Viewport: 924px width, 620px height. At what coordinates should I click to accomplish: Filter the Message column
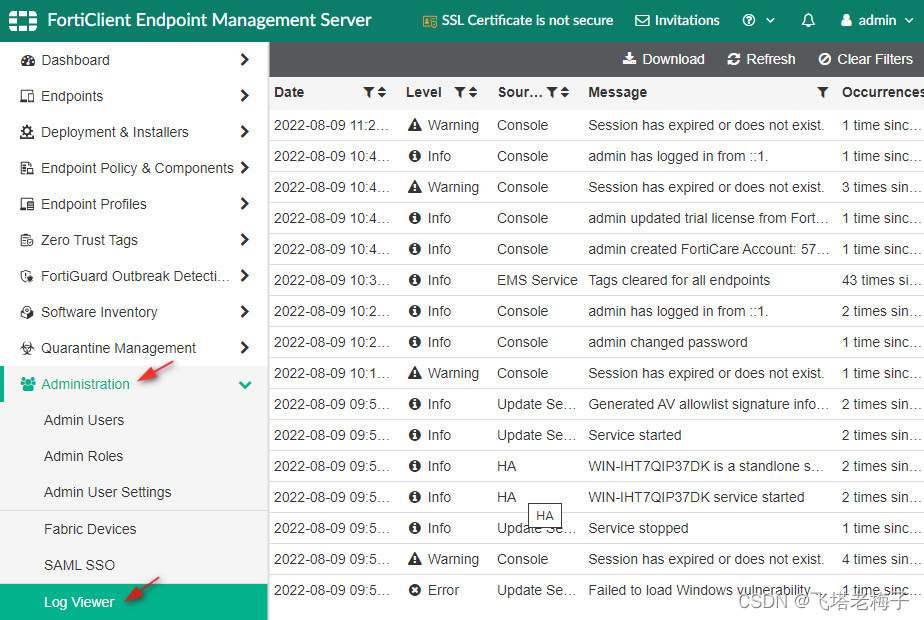pyautogui.click(x=823, y=92)
